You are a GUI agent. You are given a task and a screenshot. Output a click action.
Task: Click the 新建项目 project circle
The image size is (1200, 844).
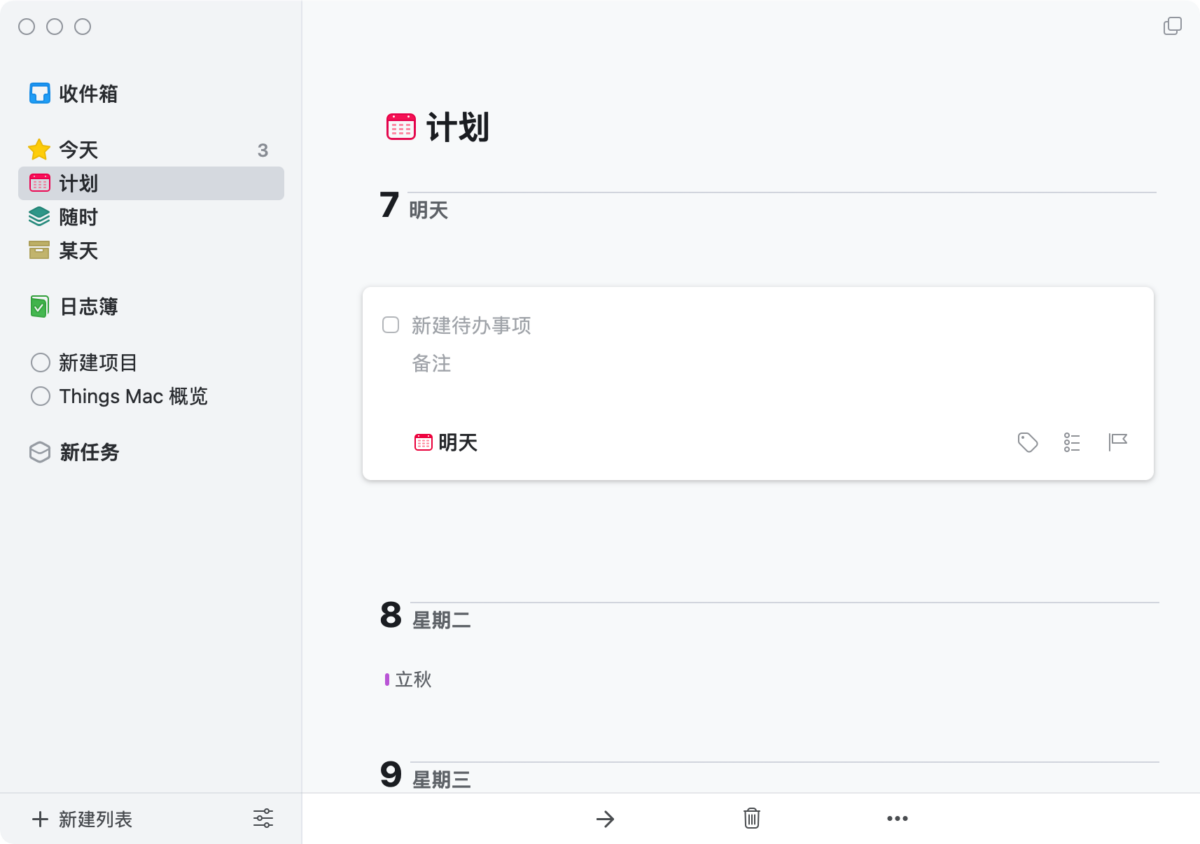click(40, 363)
